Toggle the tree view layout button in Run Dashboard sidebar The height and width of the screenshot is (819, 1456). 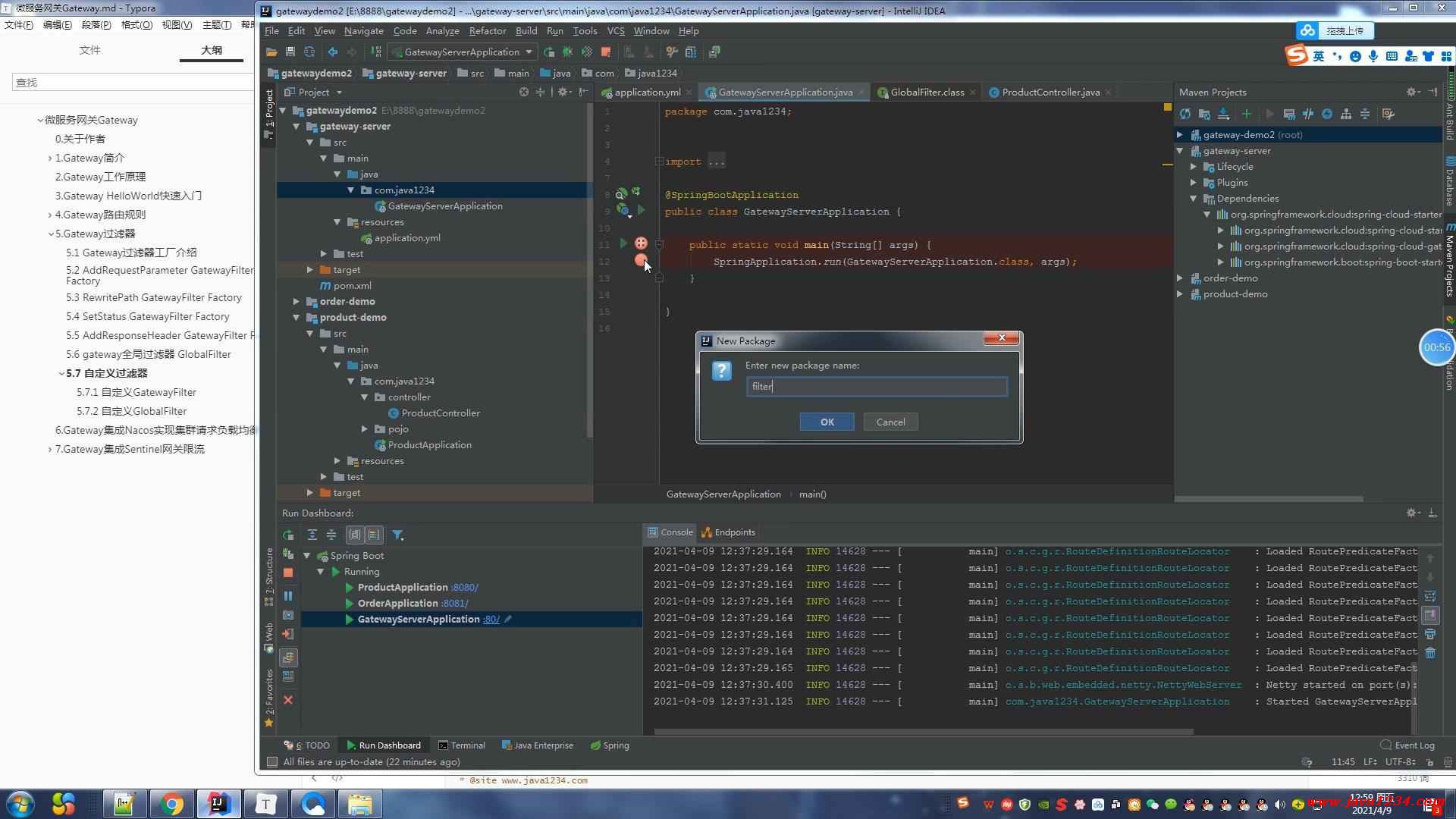288,657
